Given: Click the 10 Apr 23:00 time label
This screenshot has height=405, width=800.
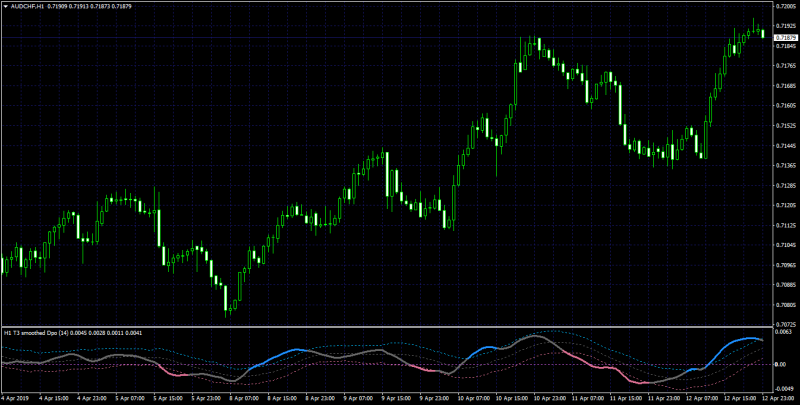Looking at the screenshot, I should click(547, 396).
